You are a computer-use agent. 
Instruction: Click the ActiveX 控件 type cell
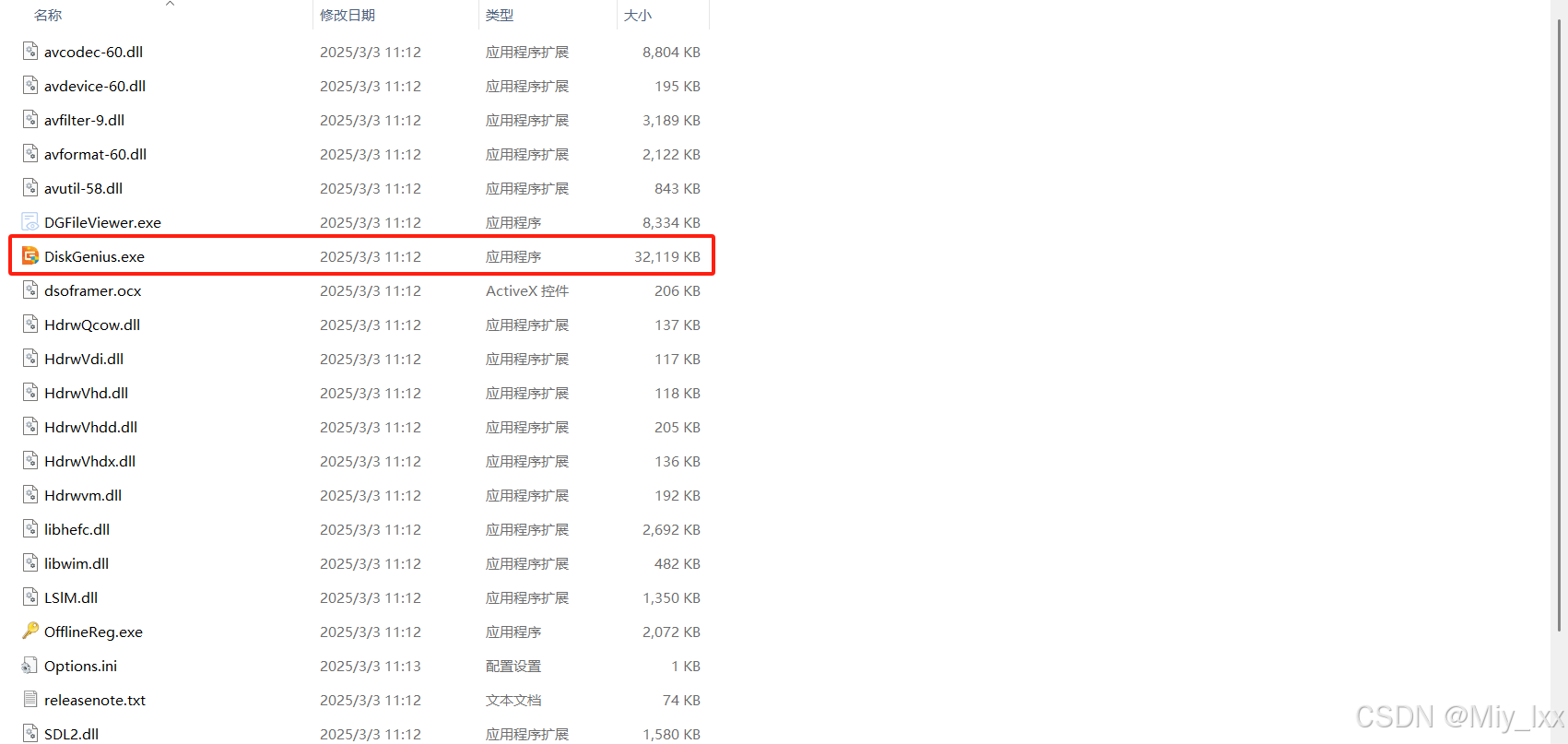527,291
